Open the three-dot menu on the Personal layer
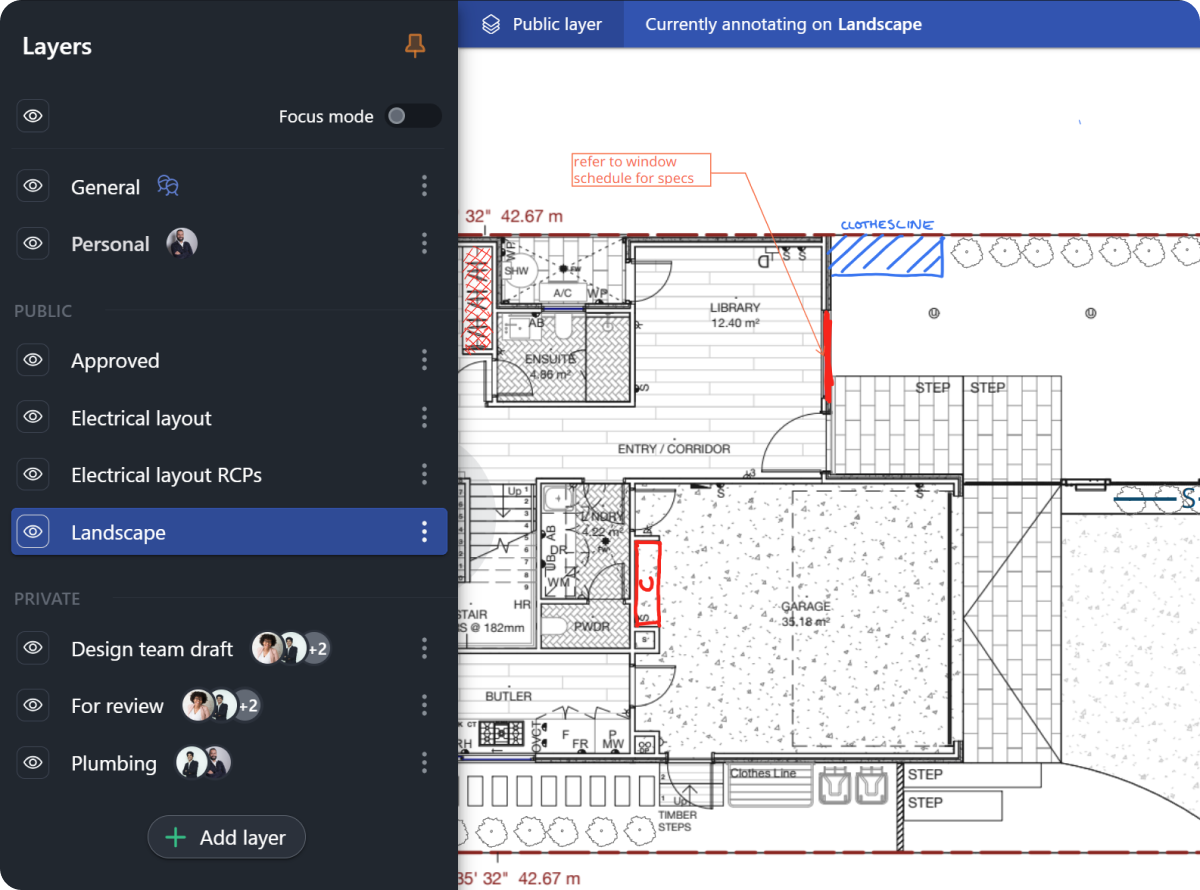1200x890 pixels. click(x=424, y=243)
